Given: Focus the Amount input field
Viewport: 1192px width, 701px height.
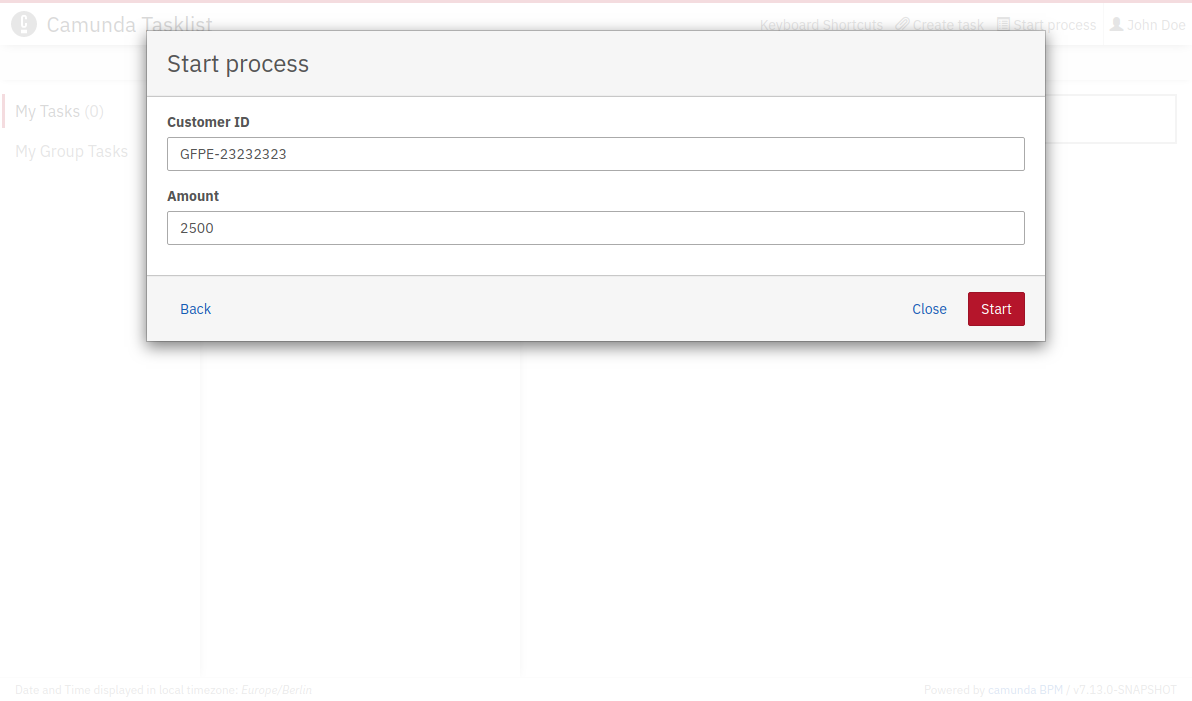Looking at the screenshot, I should pyautogui.click(x=595, y=228).
